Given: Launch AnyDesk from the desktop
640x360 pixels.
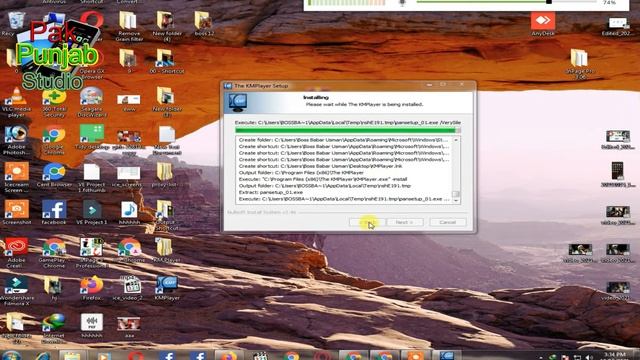Looking at the screenshot, I should pos(543,24).
